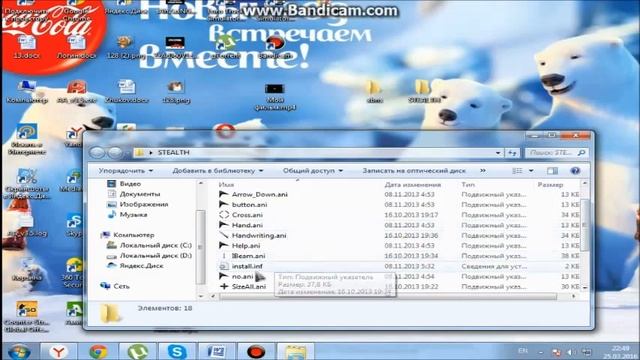Click the navigation pane scrollbar
640x360 pixels.
click(x=200, y=247)
